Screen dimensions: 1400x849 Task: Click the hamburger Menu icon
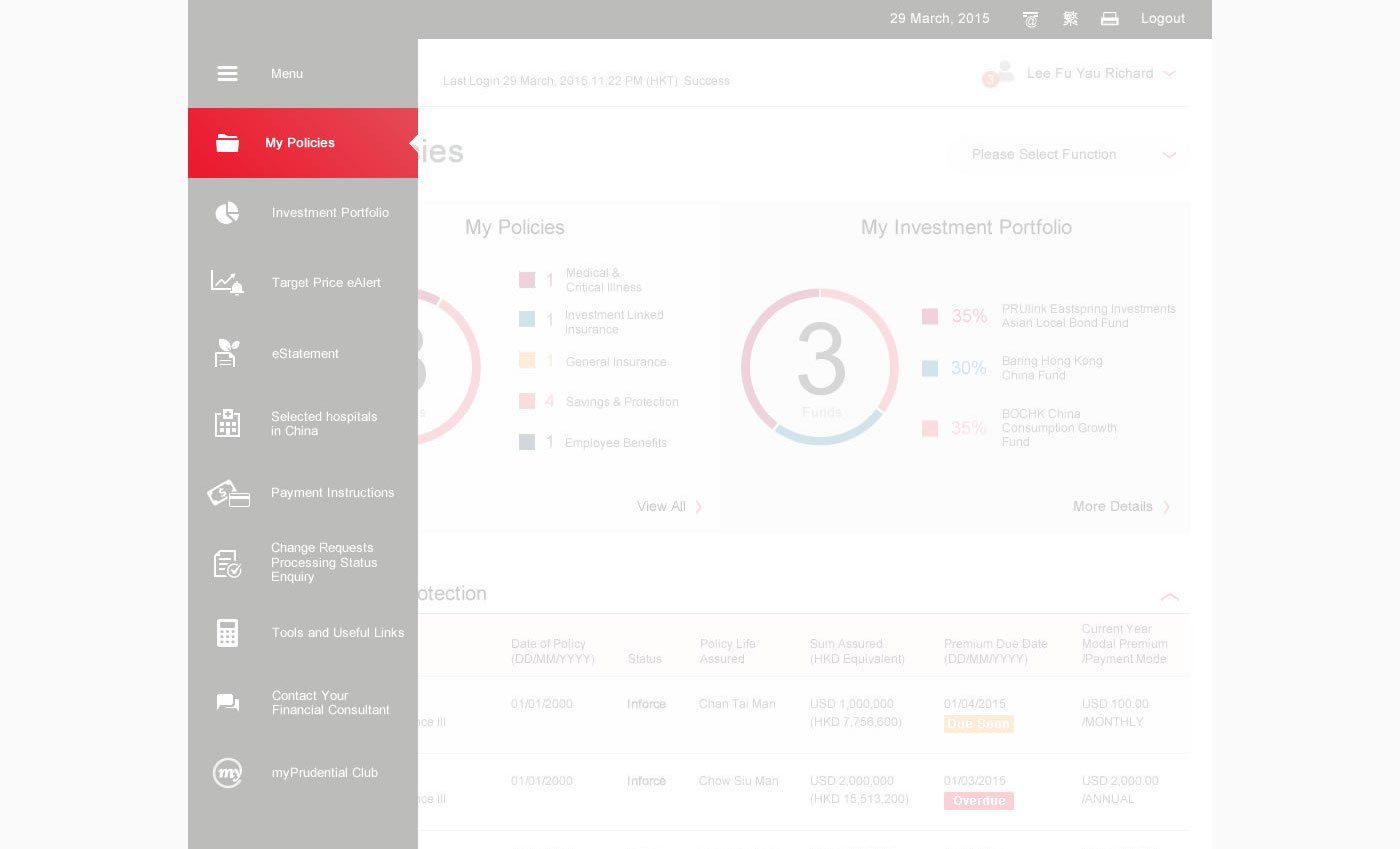point(227,74)
